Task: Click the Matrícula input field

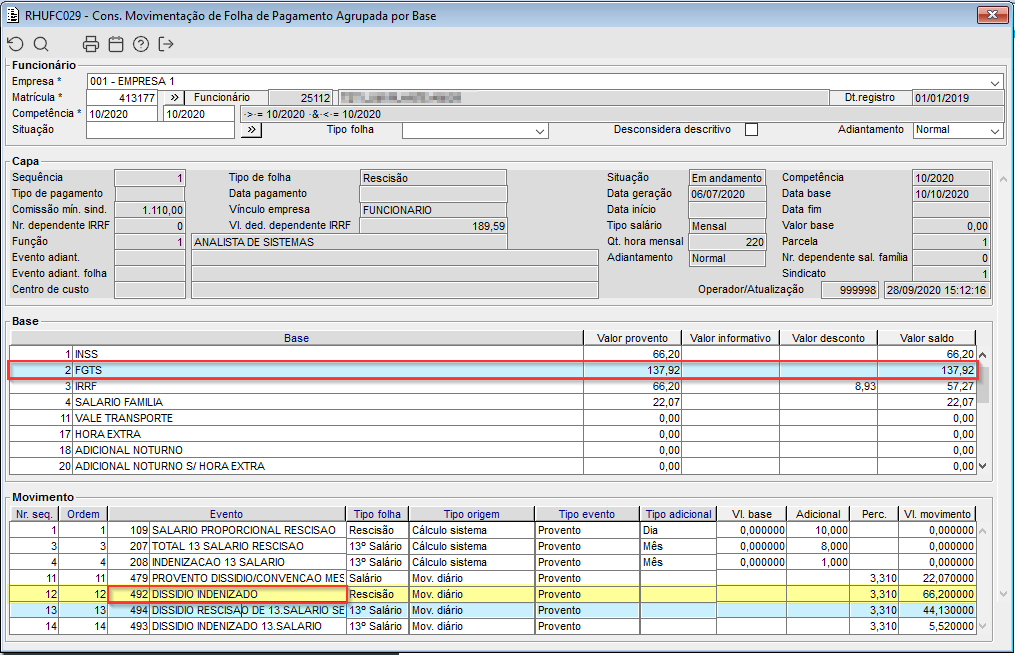Action: 122,98
